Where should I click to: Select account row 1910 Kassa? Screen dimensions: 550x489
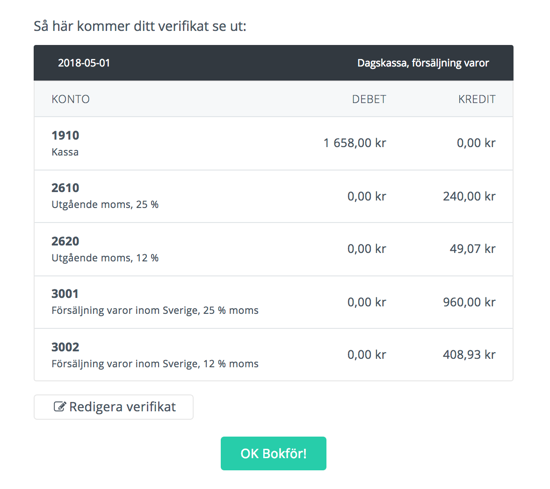click(x=273, y=143)
